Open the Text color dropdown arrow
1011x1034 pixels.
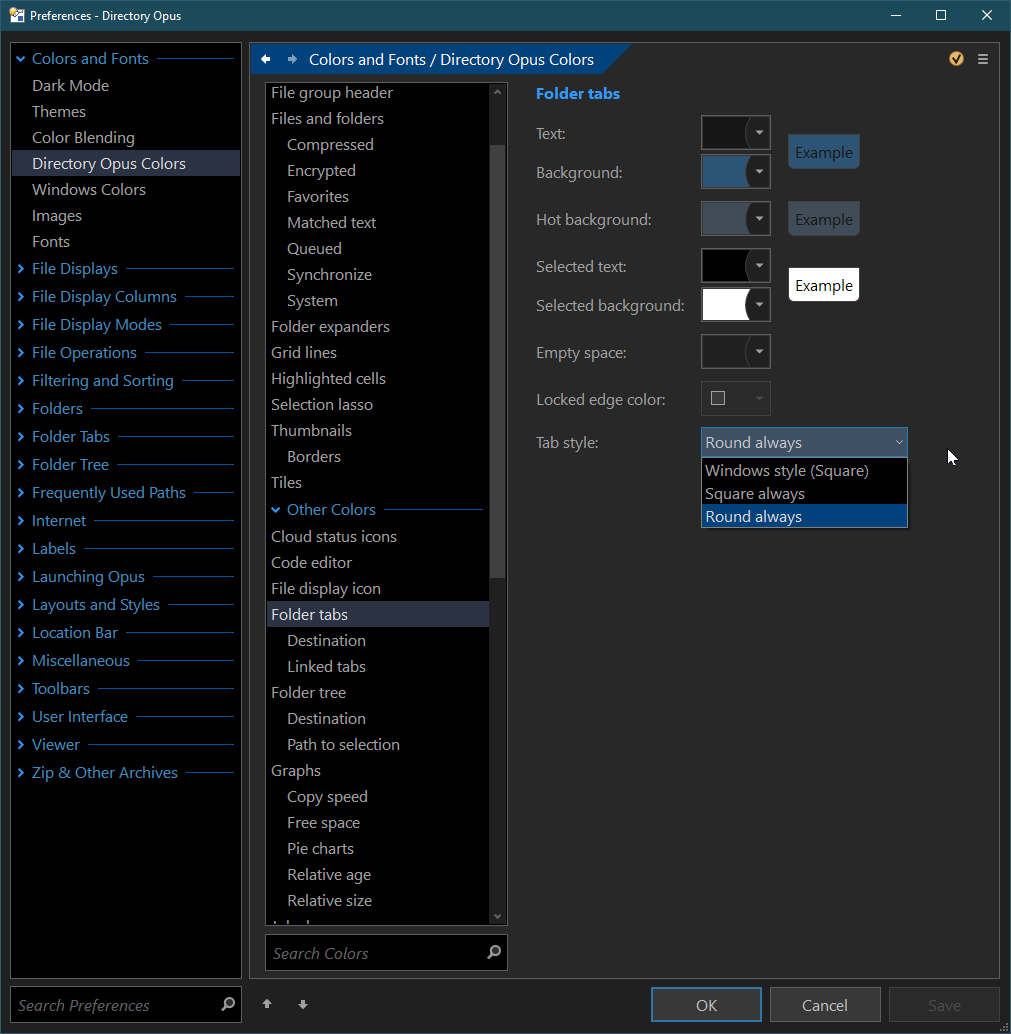coord(759,133)
